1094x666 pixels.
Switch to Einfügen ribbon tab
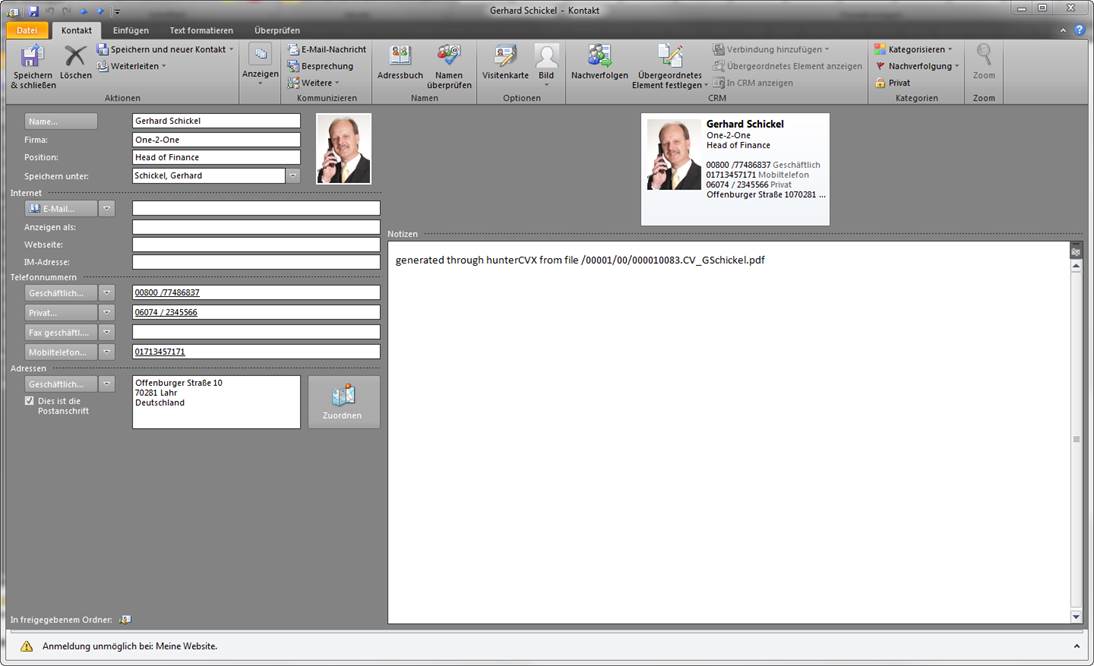click(x=130, y=30)
